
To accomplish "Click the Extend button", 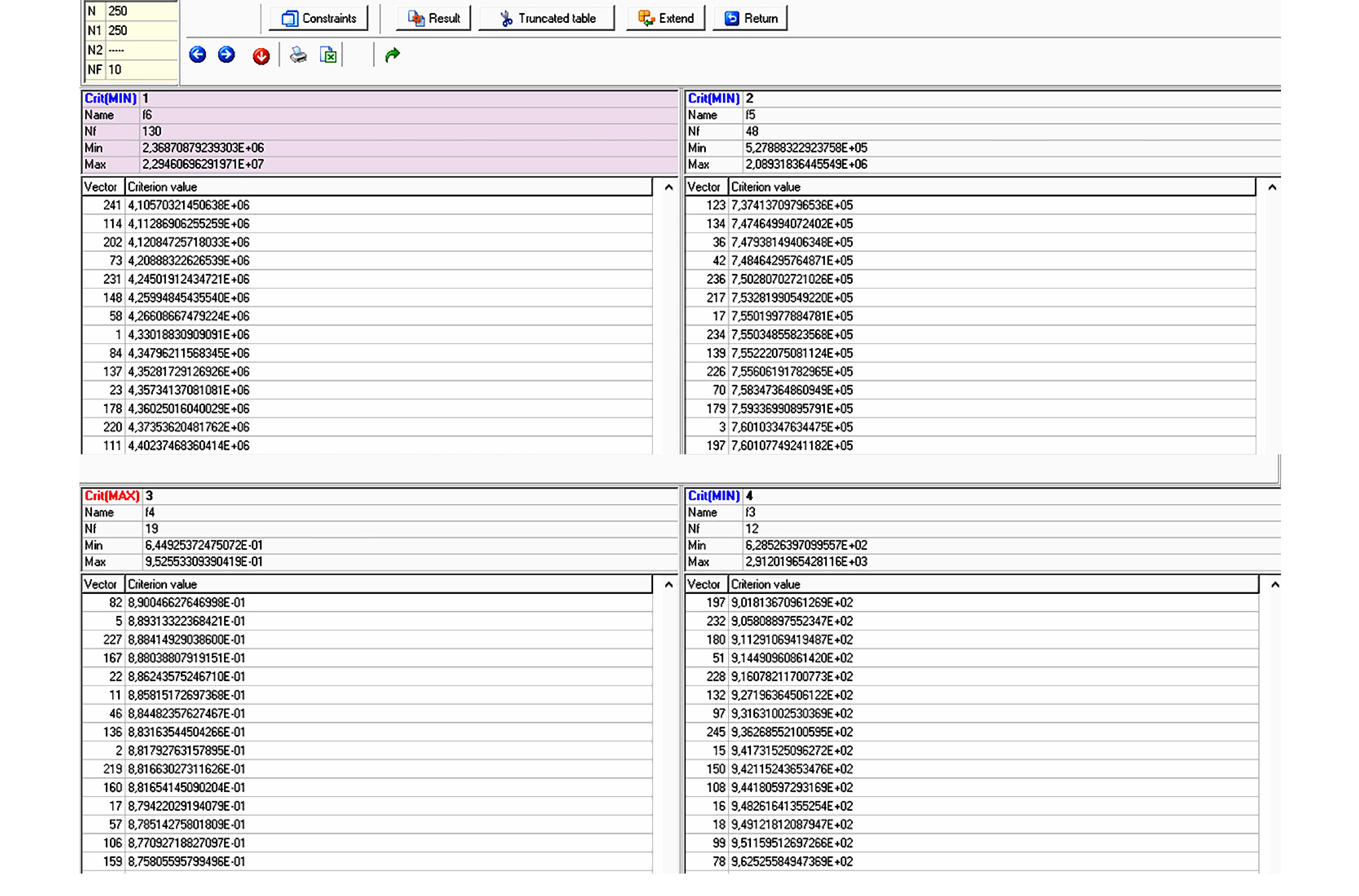I will (x=666, y=18).
